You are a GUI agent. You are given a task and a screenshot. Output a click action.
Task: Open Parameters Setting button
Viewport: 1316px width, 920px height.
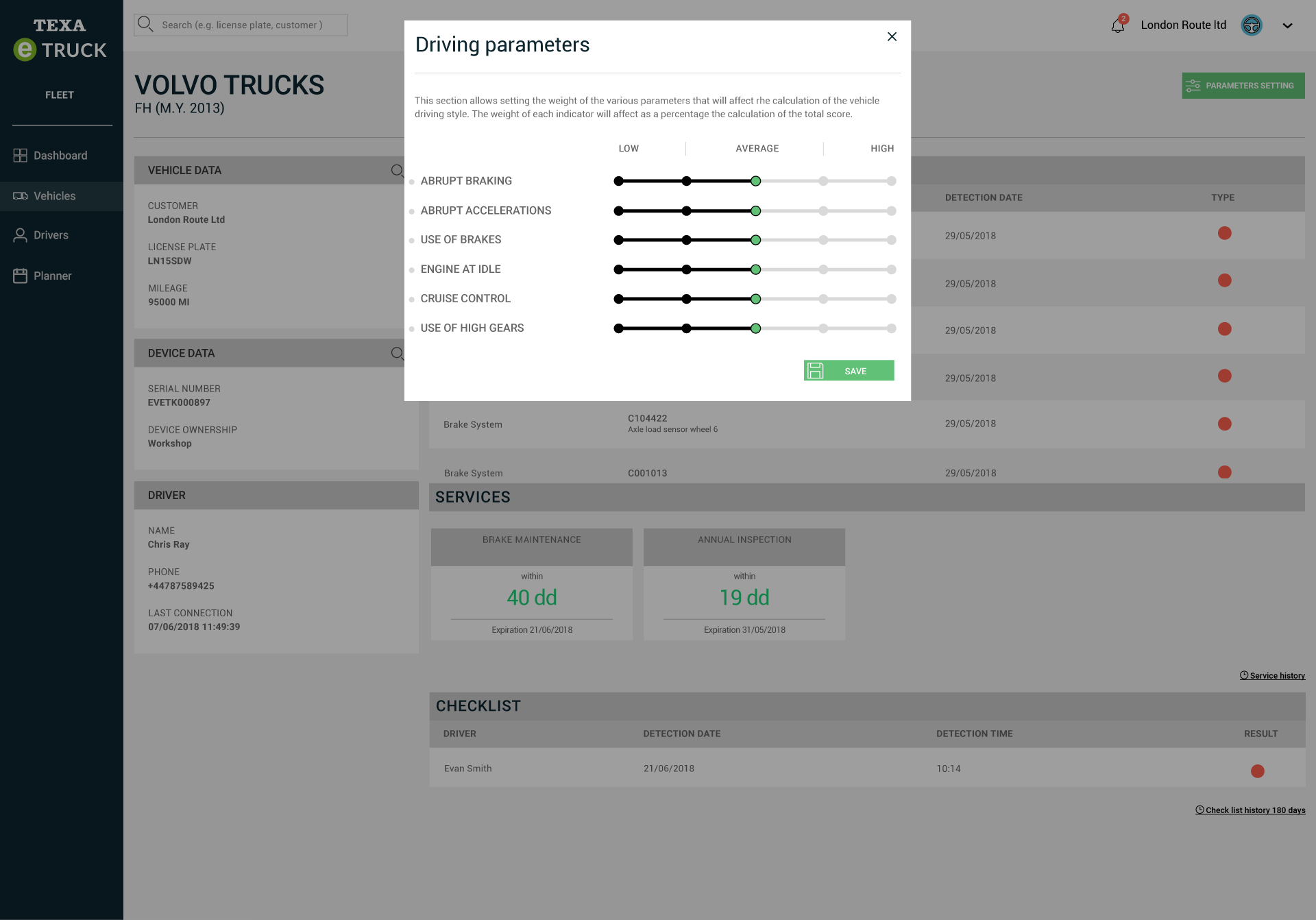(x=1243, y=86)
